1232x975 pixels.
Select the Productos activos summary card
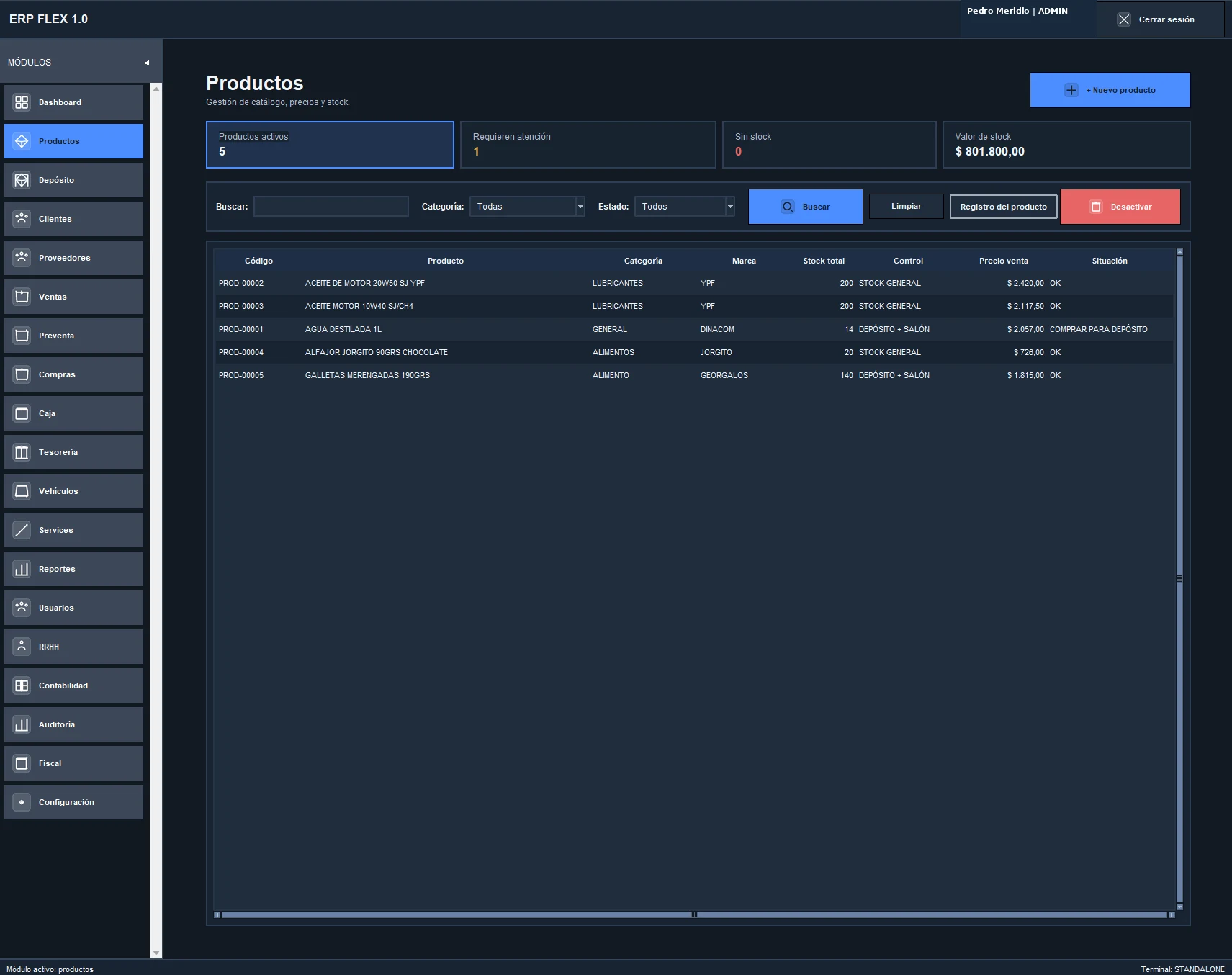tap(330, 145)
